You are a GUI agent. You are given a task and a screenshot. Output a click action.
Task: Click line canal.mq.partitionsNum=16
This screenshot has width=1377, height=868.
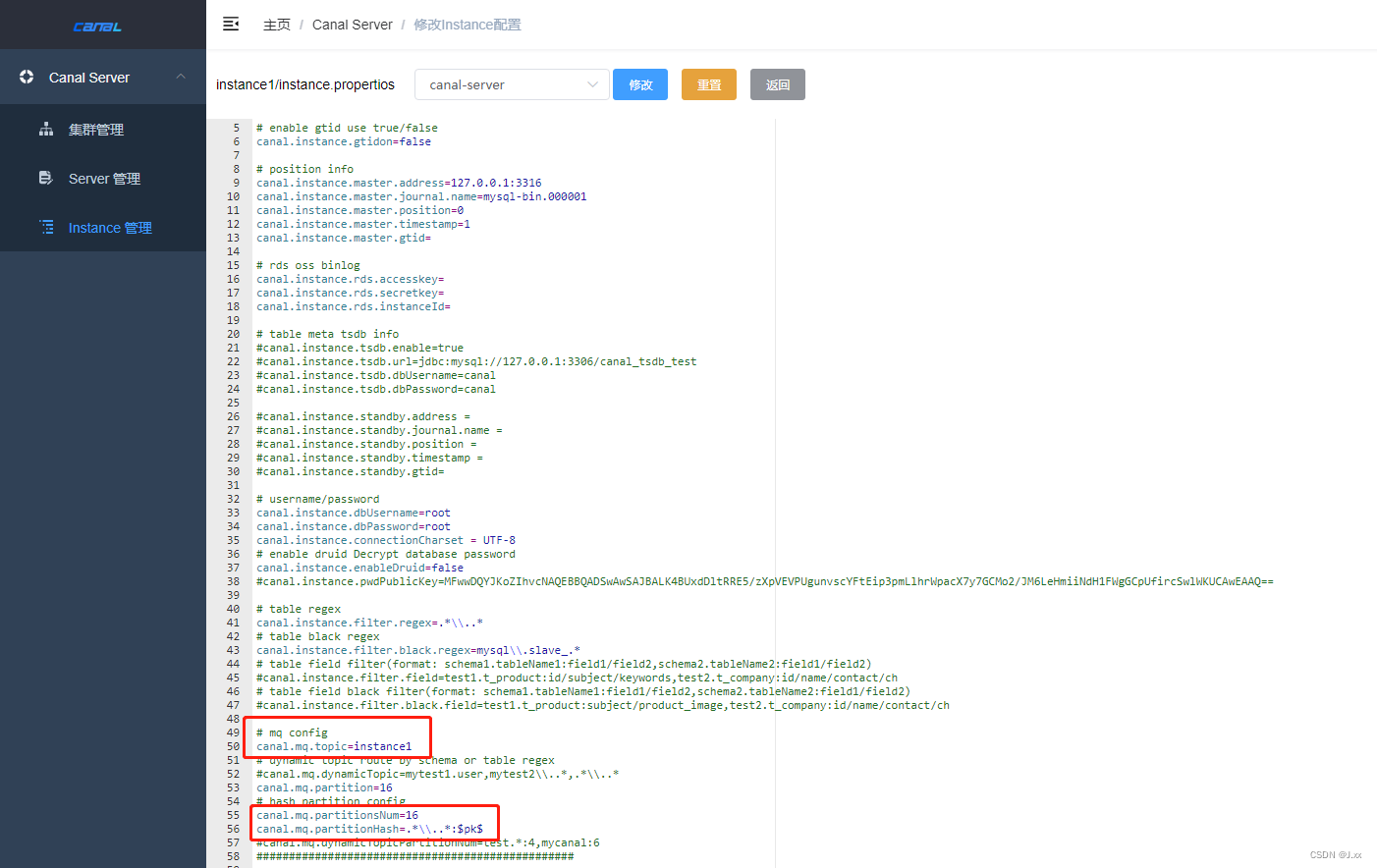[x=337, y=815]
